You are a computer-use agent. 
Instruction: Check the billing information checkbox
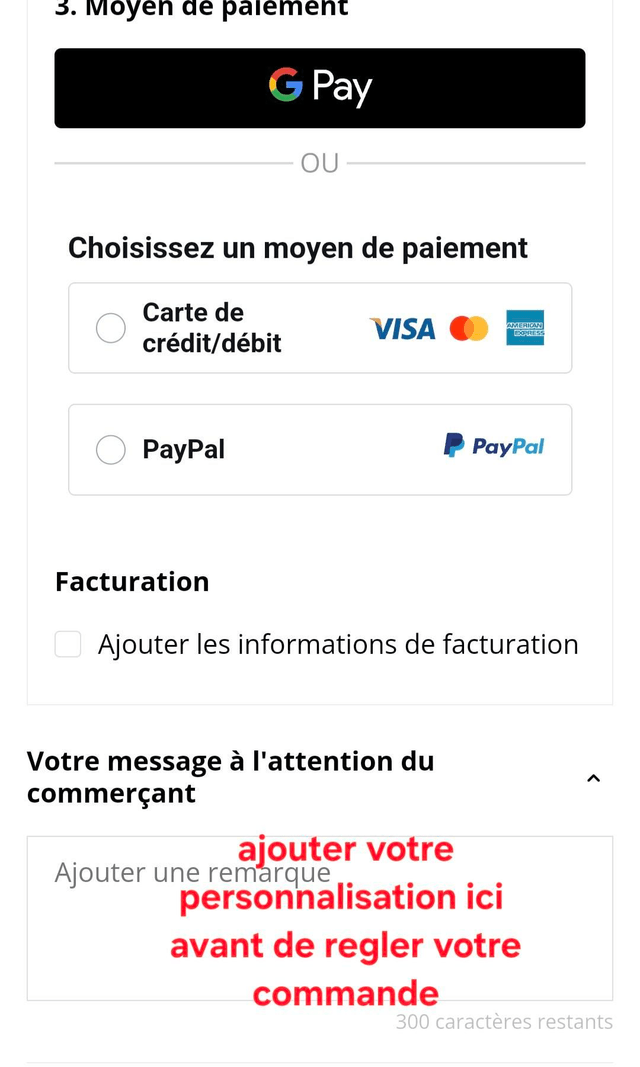[68, 644]
